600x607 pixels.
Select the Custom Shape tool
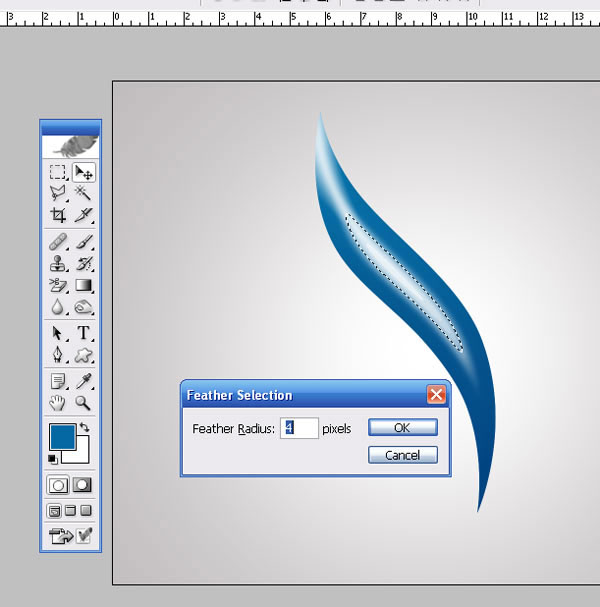(83, 355)
